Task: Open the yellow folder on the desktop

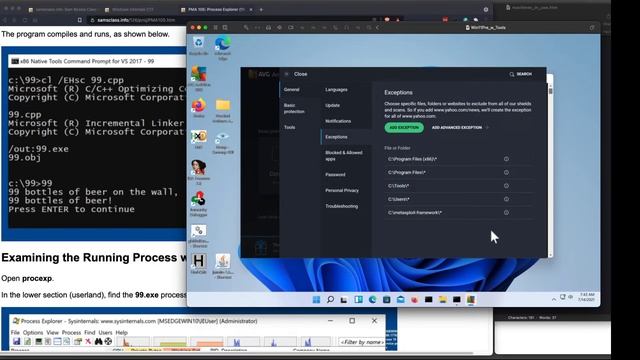Action: click(223, 109)
